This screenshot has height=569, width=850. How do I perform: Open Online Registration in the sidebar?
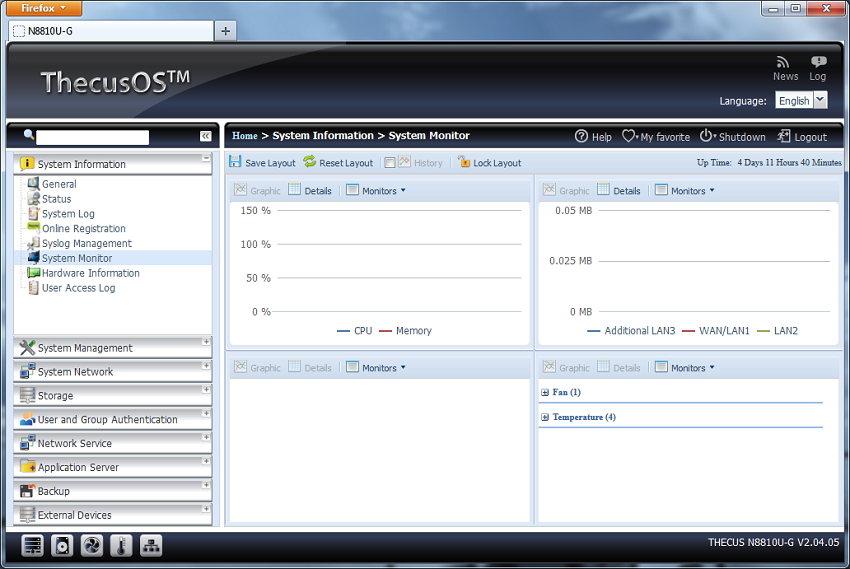point(83,228)
